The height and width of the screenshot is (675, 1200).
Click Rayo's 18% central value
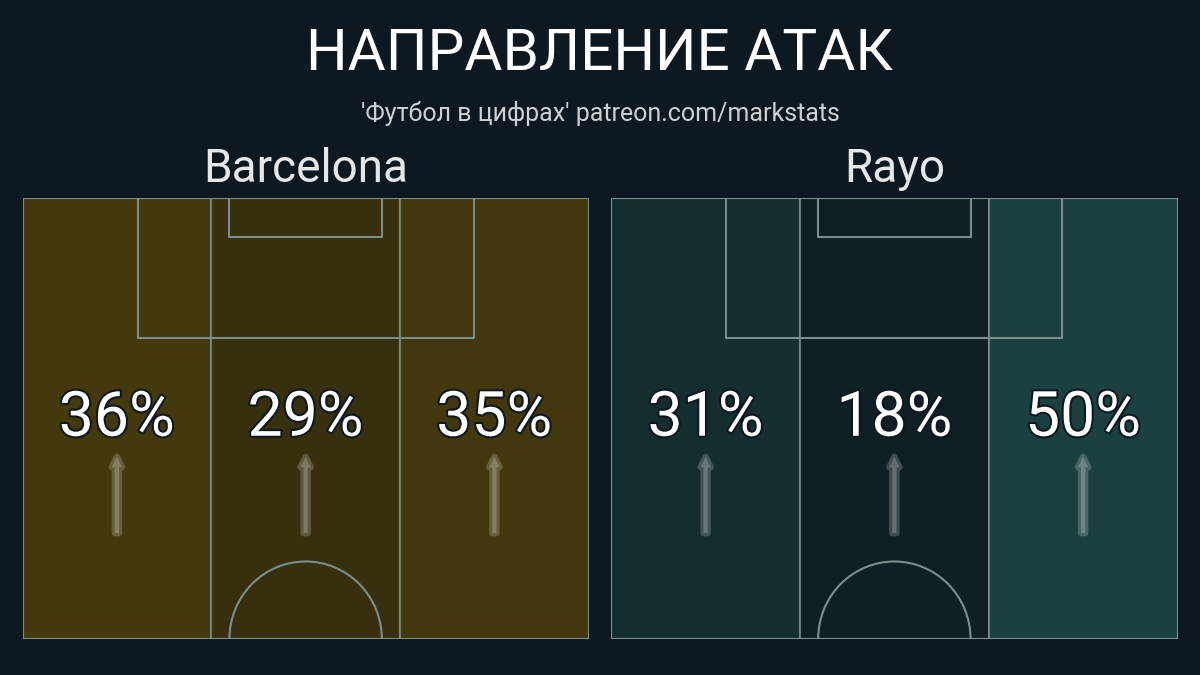click(894, 415)
